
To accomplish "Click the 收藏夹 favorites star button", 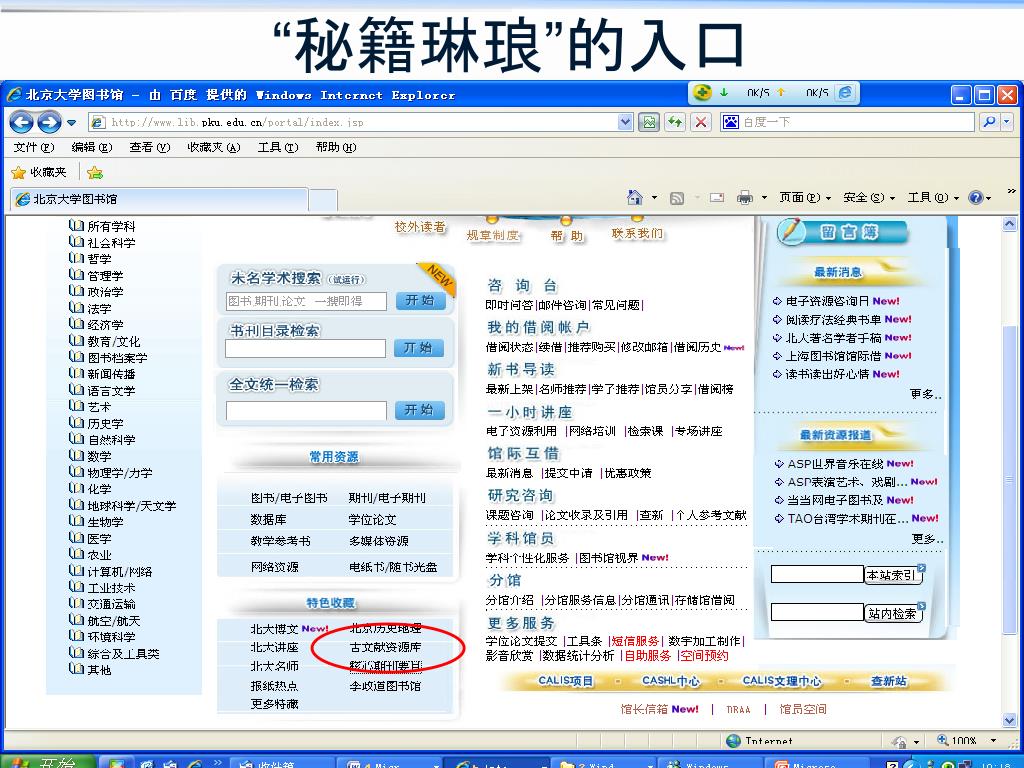I will click(39, 172).
